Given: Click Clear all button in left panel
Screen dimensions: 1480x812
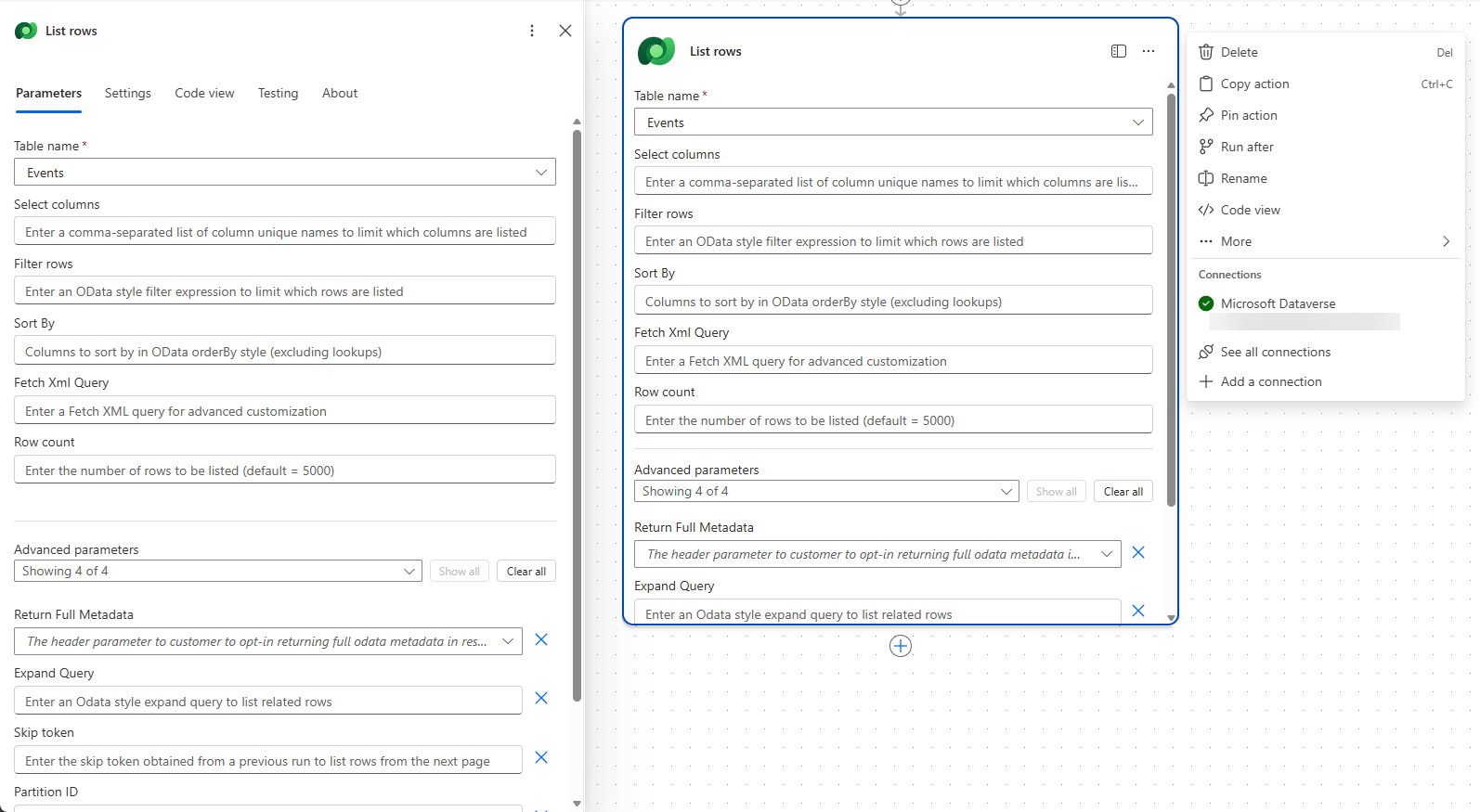Looking at the screenshot, I should [x=526, y=572].
